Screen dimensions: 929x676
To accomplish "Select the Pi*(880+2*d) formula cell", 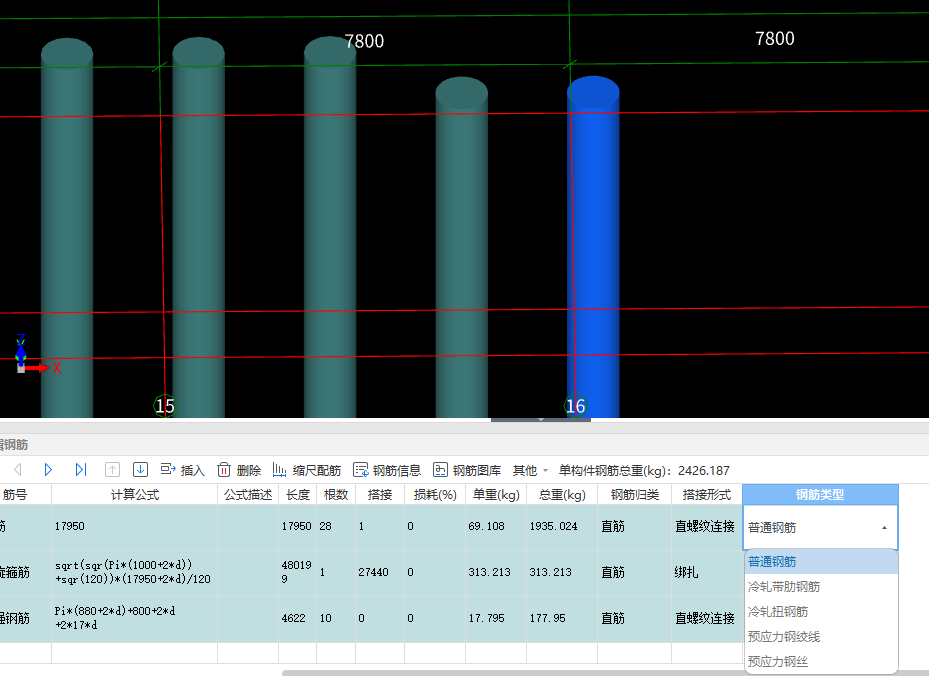I will pos(134,618).
